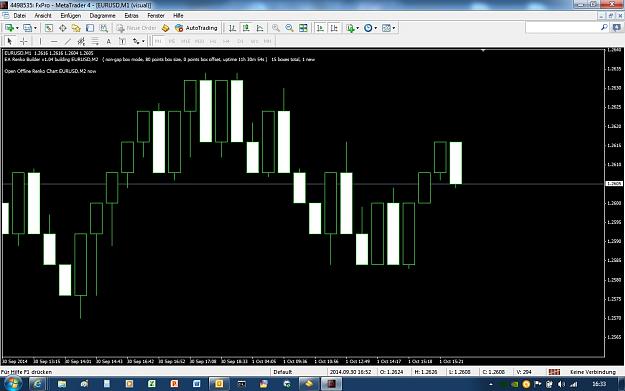Viewport: 625px width, 391px height.
Task: Select the crosshair tool
Action: [24, 41]
